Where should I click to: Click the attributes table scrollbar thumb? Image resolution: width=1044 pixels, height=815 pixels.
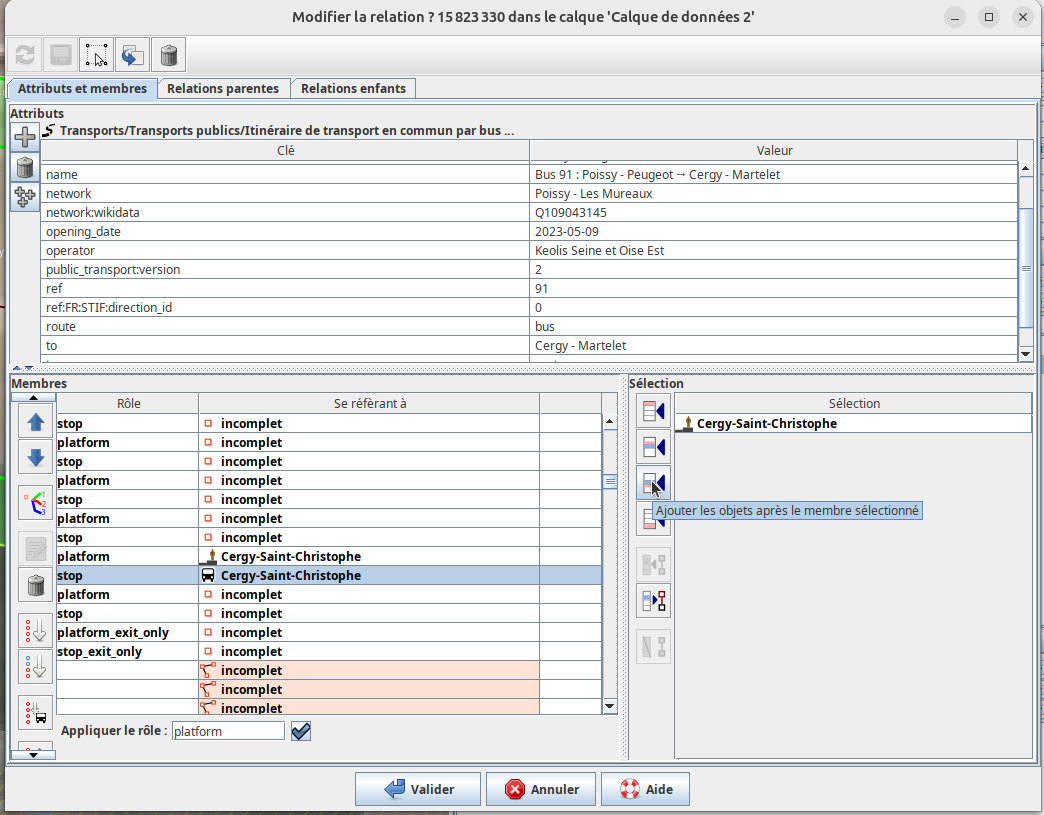[1025, 268]
